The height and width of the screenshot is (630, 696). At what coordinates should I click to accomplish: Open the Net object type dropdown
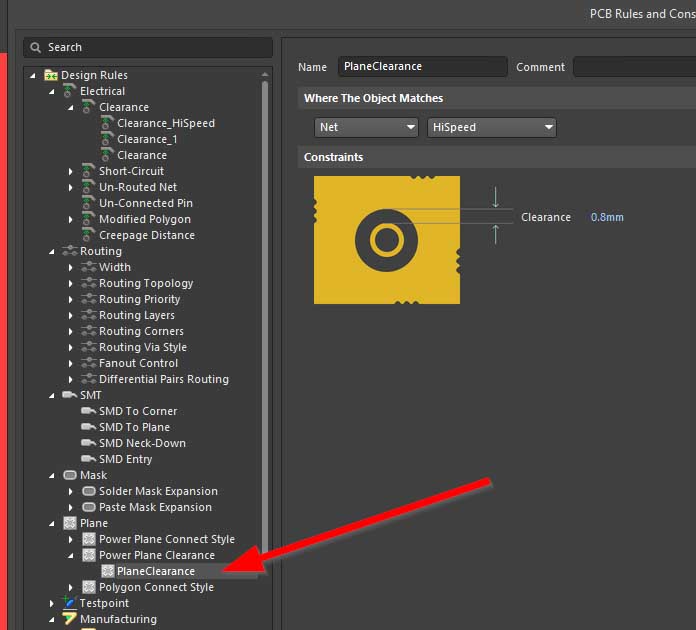366,127
